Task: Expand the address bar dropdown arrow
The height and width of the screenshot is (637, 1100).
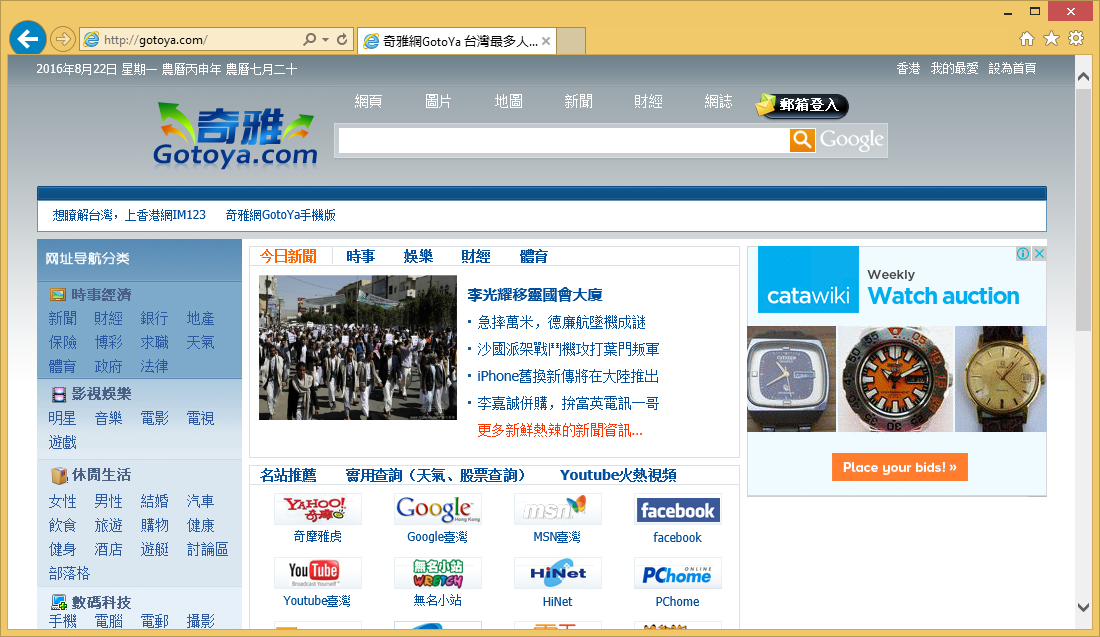Action: coord(326,40)
